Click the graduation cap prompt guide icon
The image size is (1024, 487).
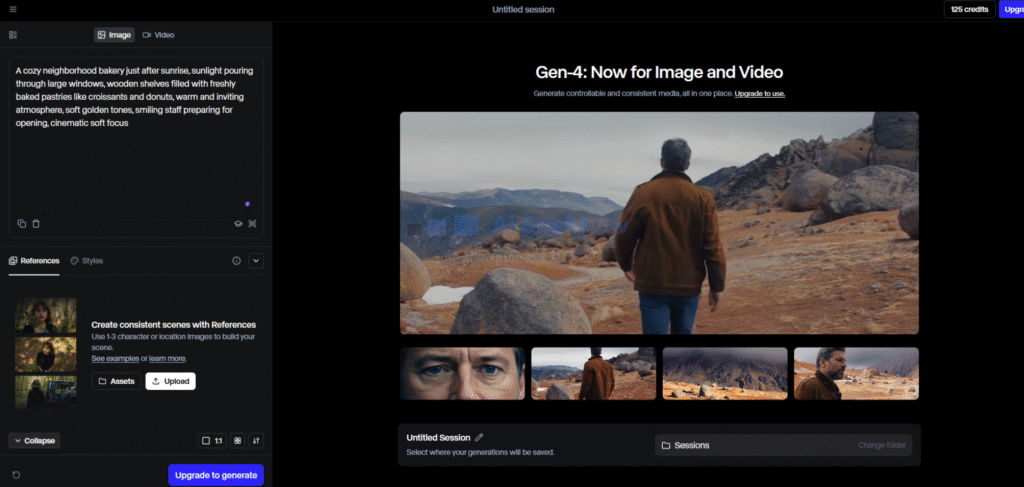click(x=238, y=224)
